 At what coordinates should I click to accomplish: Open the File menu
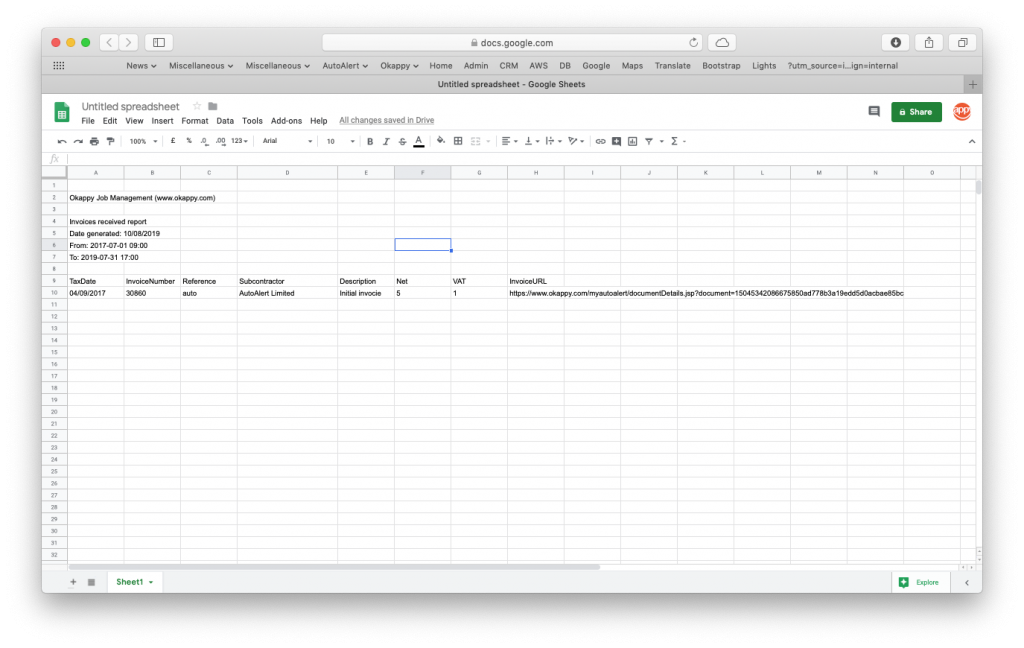pos(88,121)
